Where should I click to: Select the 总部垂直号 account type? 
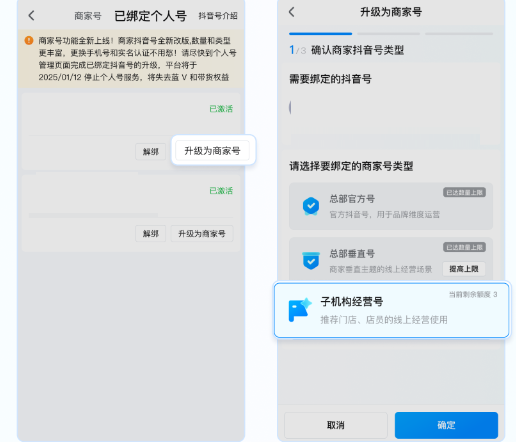point(391,260)
